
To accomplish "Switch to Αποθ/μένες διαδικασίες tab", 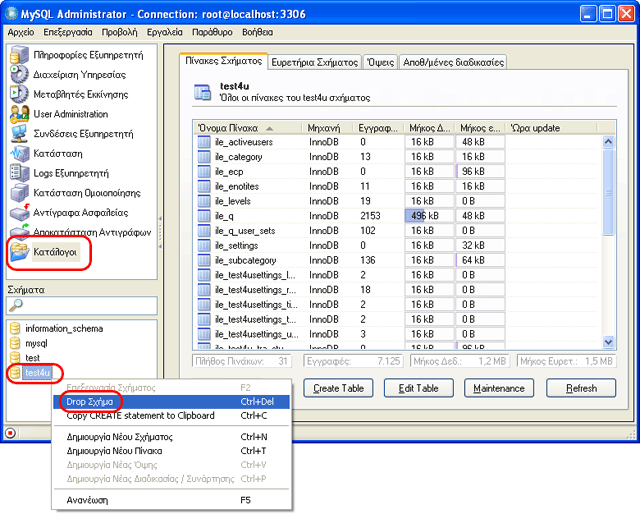I will (x=453, y=62).
